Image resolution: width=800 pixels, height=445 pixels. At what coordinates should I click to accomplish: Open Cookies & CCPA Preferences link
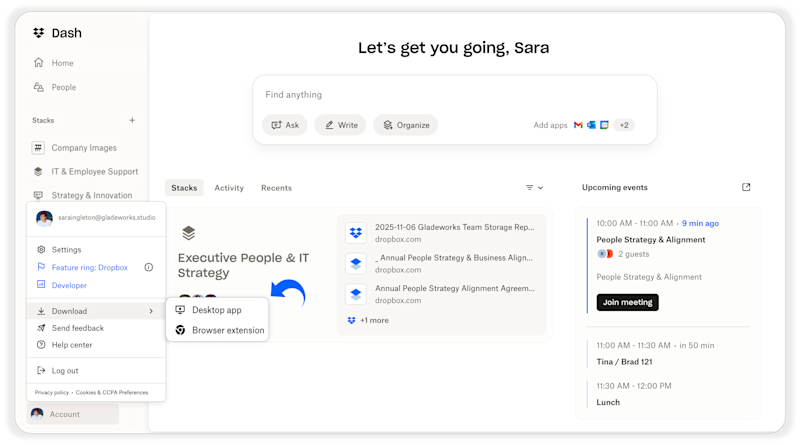click(x=112, y=392)
